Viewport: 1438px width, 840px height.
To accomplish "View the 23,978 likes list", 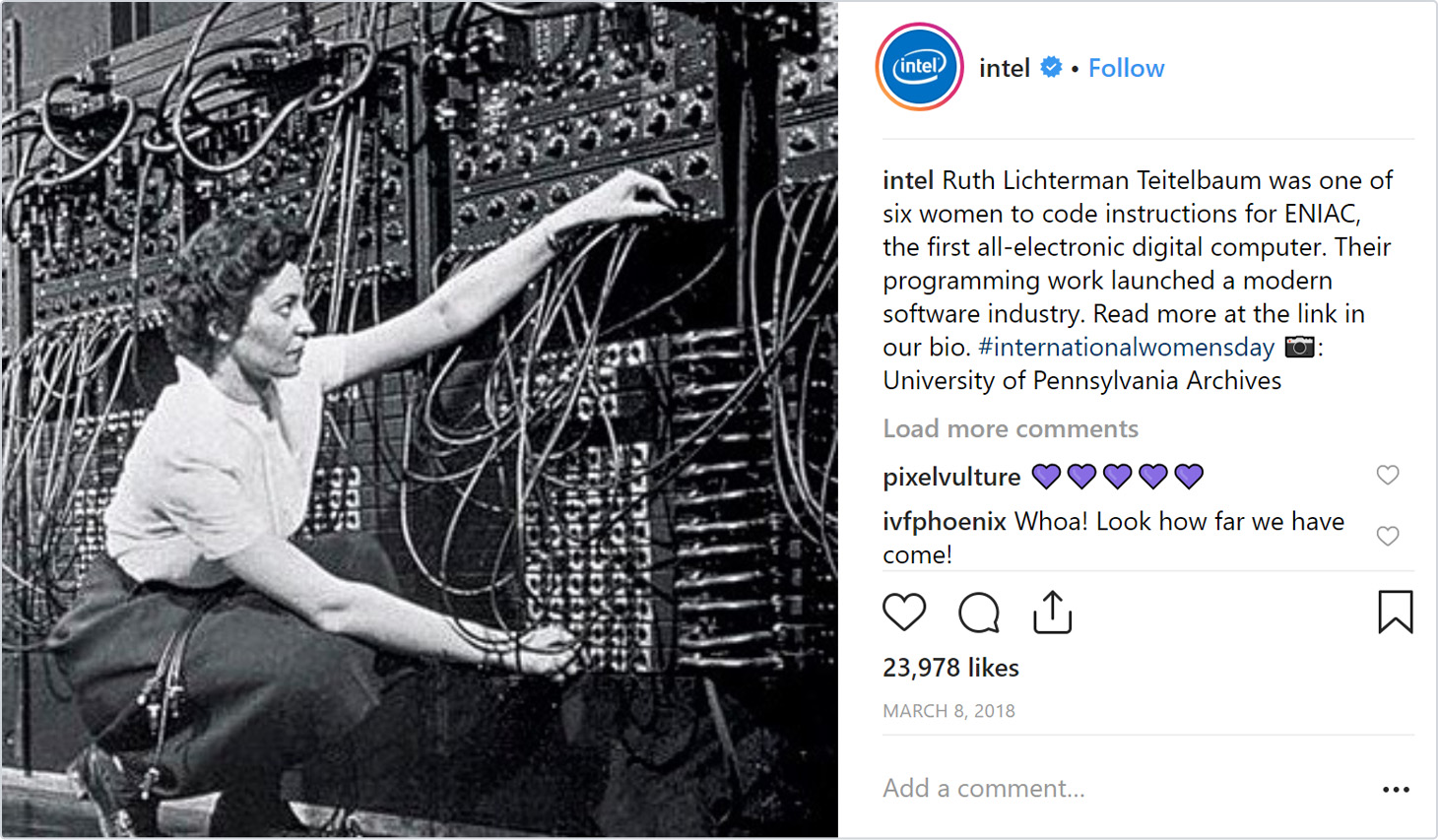I will pos(950,668).
